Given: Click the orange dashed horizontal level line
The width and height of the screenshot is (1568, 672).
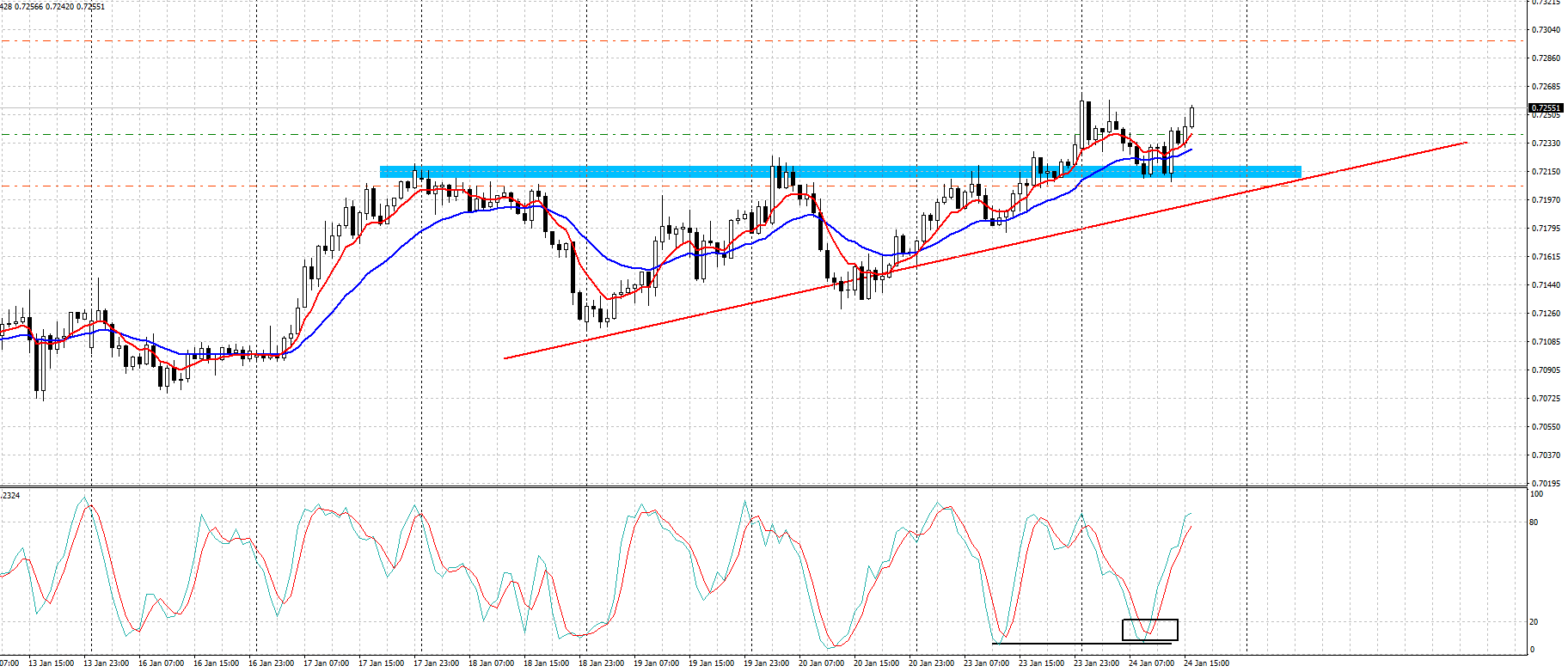Looking at the screenshot, I should click(x=763, y=186).
